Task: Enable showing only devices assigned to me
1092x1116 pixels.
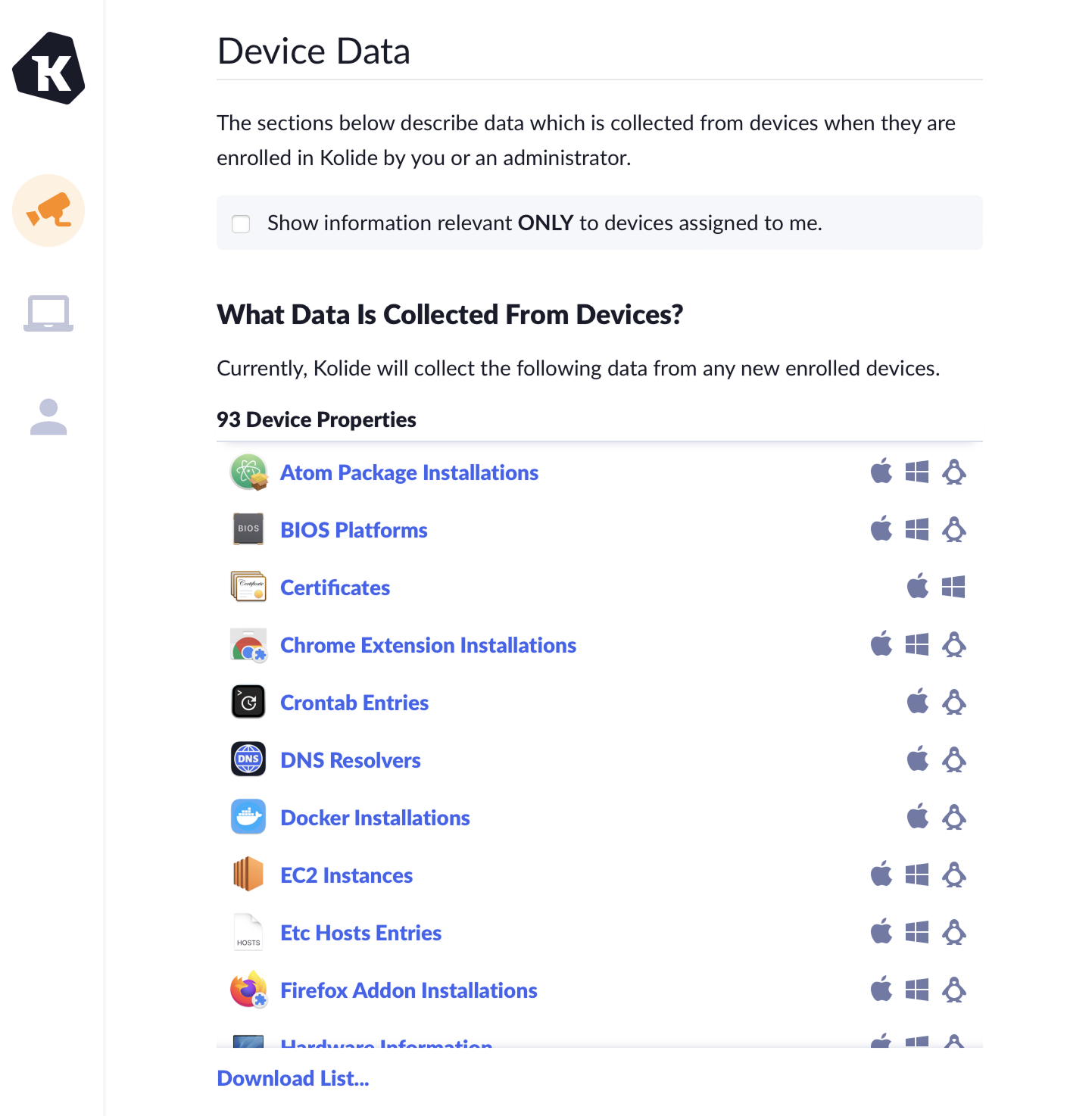Action: click(241, 223)
